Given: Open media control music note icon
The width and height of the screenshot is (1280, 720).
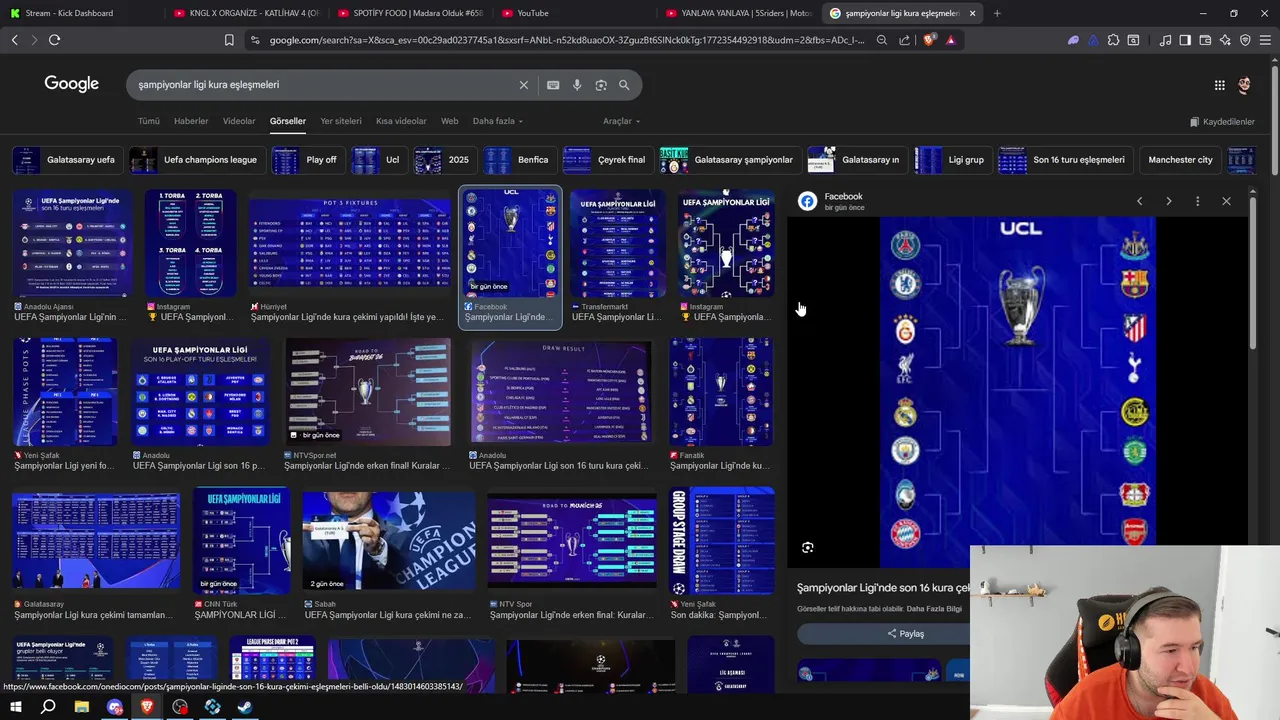Looking at the screenshot, I should (1165, 40).
